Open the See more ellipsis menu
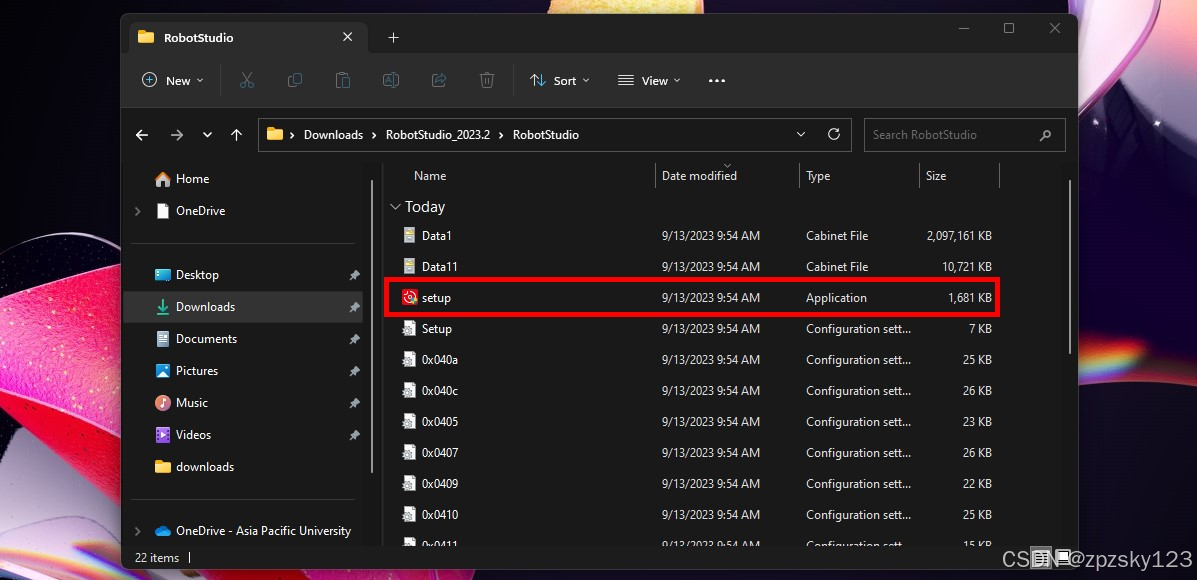 click(x=717, y=80)
